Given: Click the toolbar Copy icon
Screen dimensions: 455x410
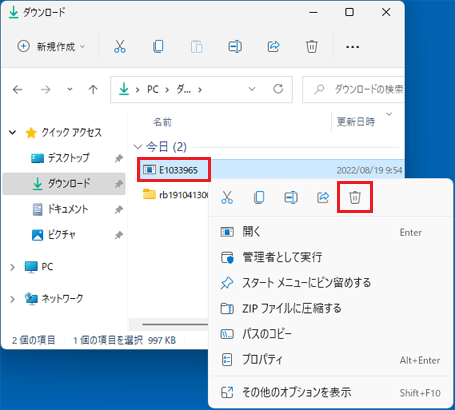Looking at the screenshot, I should [x=158, y=46].
